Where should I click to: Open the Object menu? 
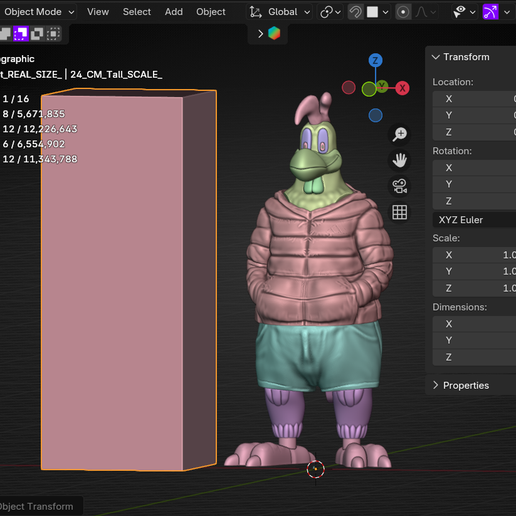pyautogui.click(x=211, y=12)
